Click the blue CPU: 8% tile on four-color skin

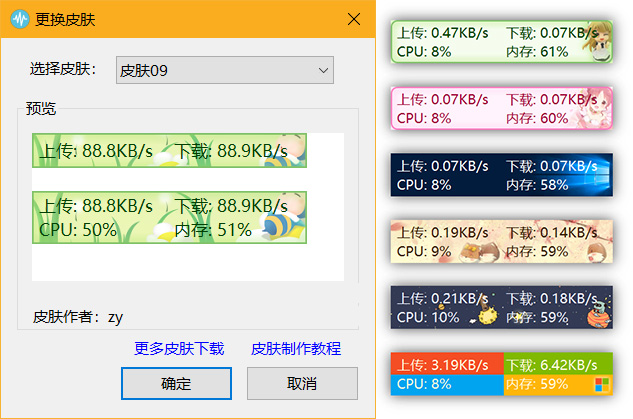[447, 385]
